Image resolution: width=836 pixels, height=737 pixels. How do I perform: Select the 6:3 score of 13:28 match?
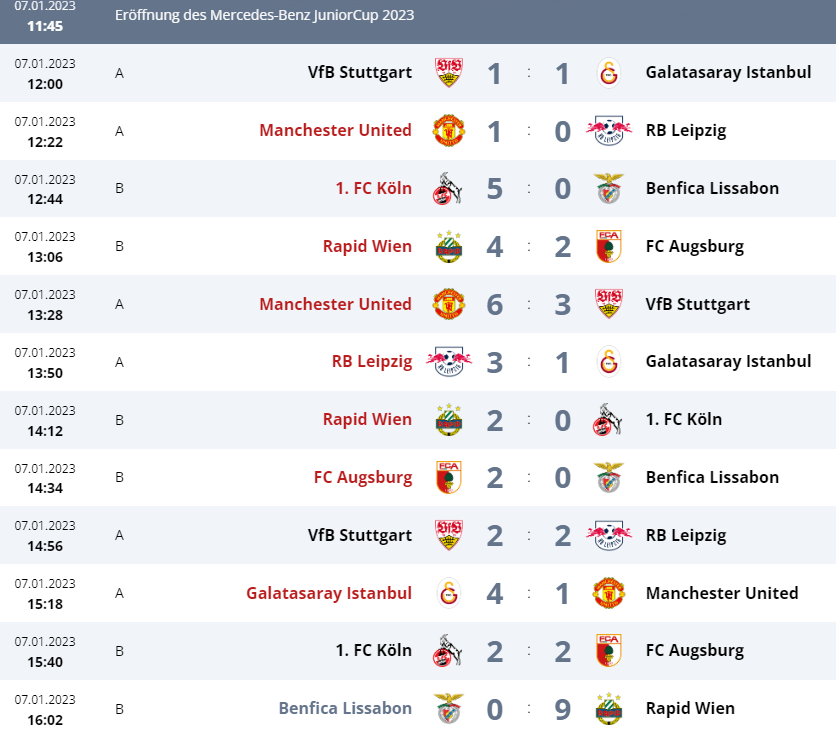[x=528, y=305]
